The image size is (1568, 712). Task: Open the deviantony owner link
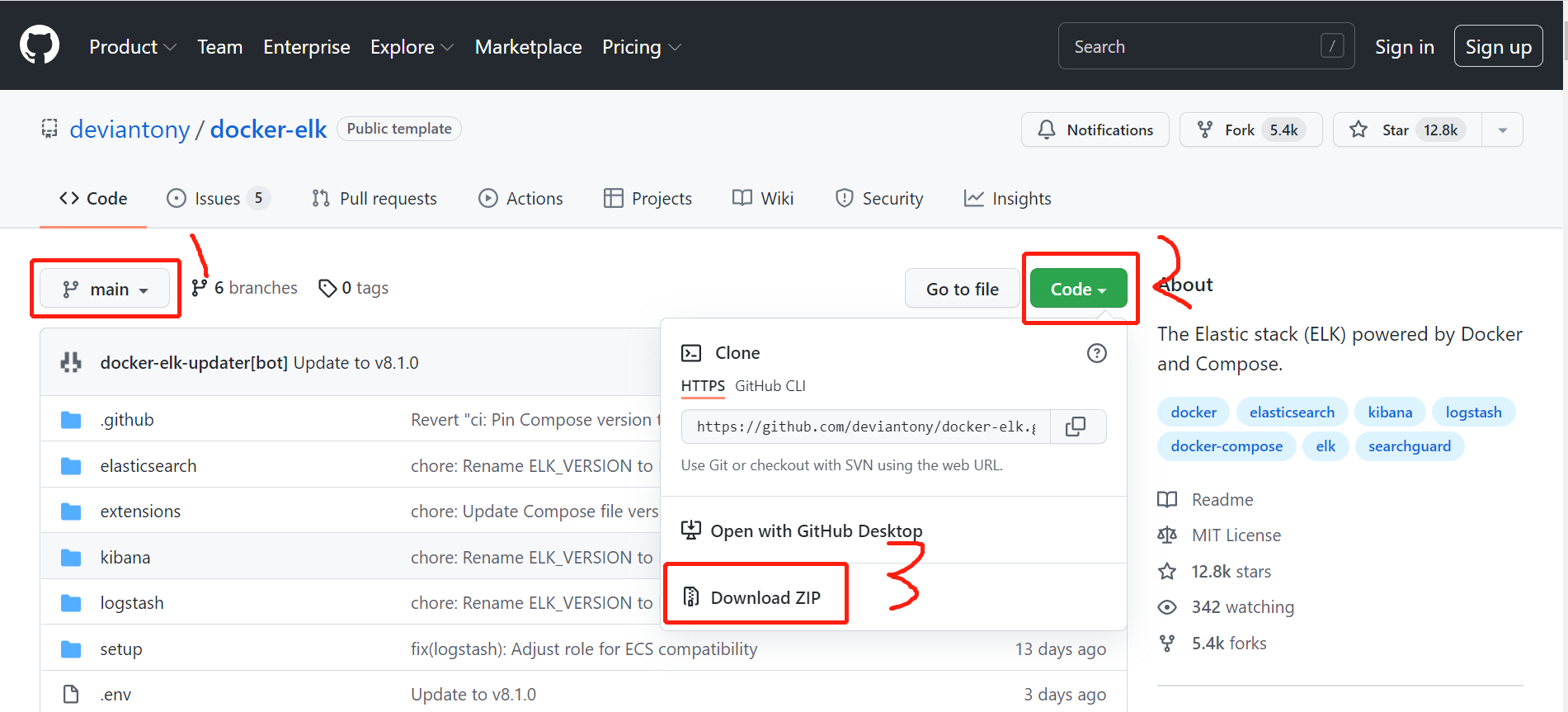coord(129,129)
